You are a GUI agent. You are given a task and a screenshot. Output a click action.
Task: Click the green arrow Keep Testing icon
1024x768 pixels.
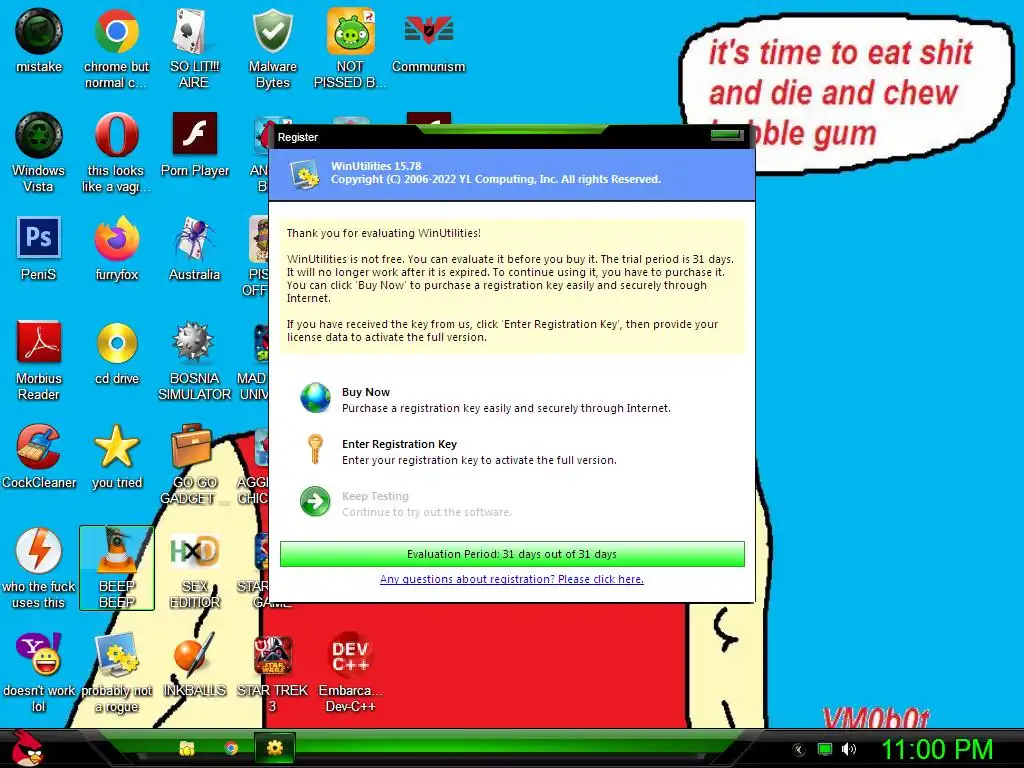pos(315,502)
